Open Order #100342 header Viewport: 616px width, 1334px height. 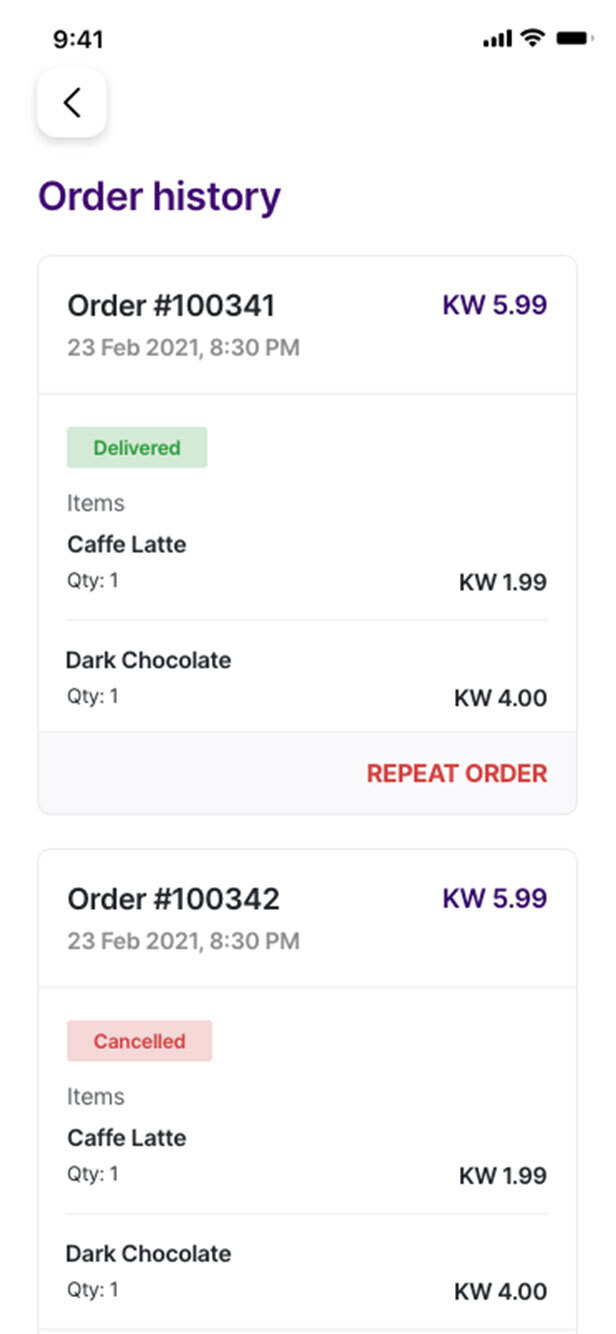(x=173, y=899)
